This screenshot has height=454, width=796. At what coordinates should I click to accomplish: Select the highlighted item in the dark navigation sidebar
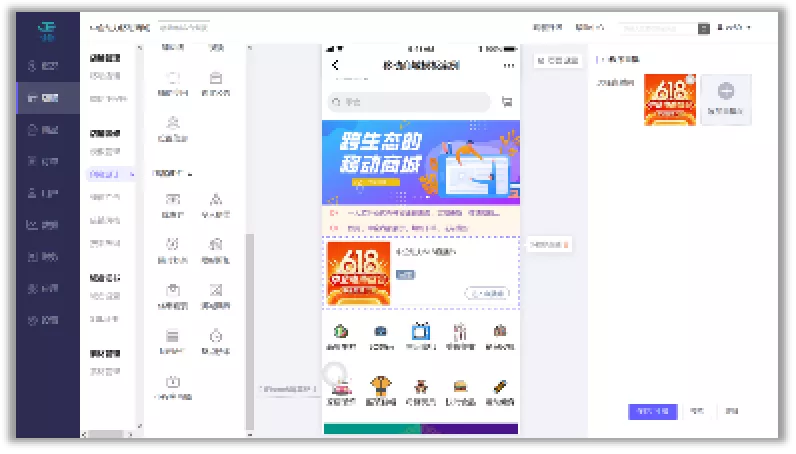click(x=48, y=98)
